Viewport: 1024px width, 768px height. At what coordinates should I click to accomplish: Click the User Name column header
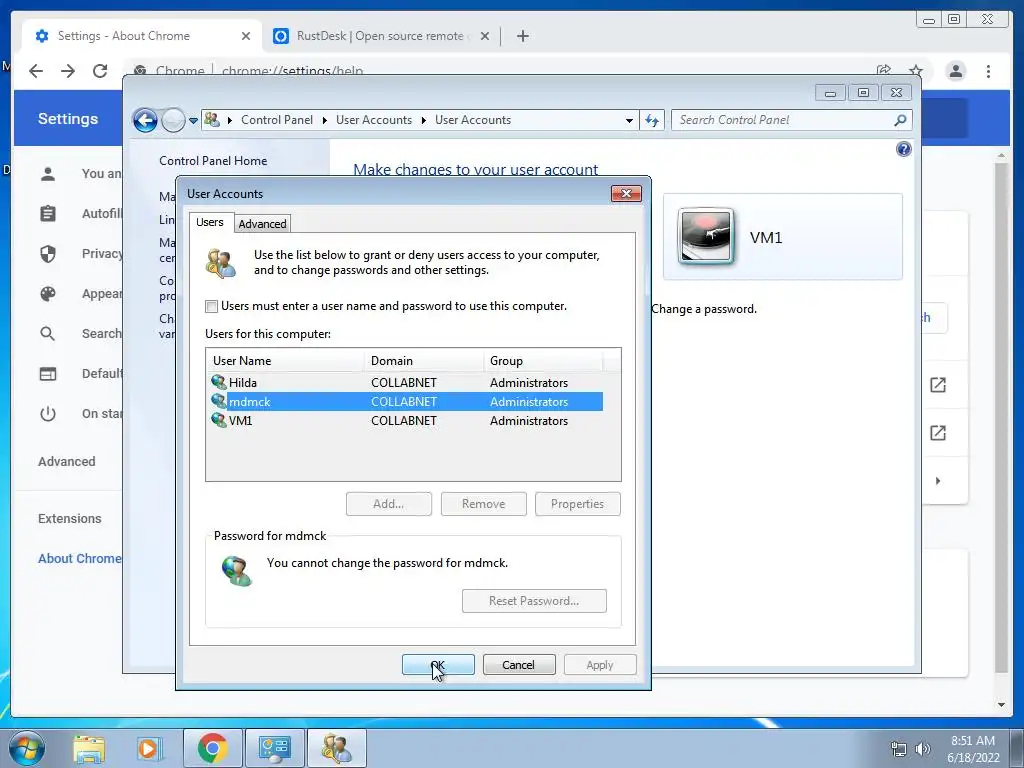tap(285, 360)
